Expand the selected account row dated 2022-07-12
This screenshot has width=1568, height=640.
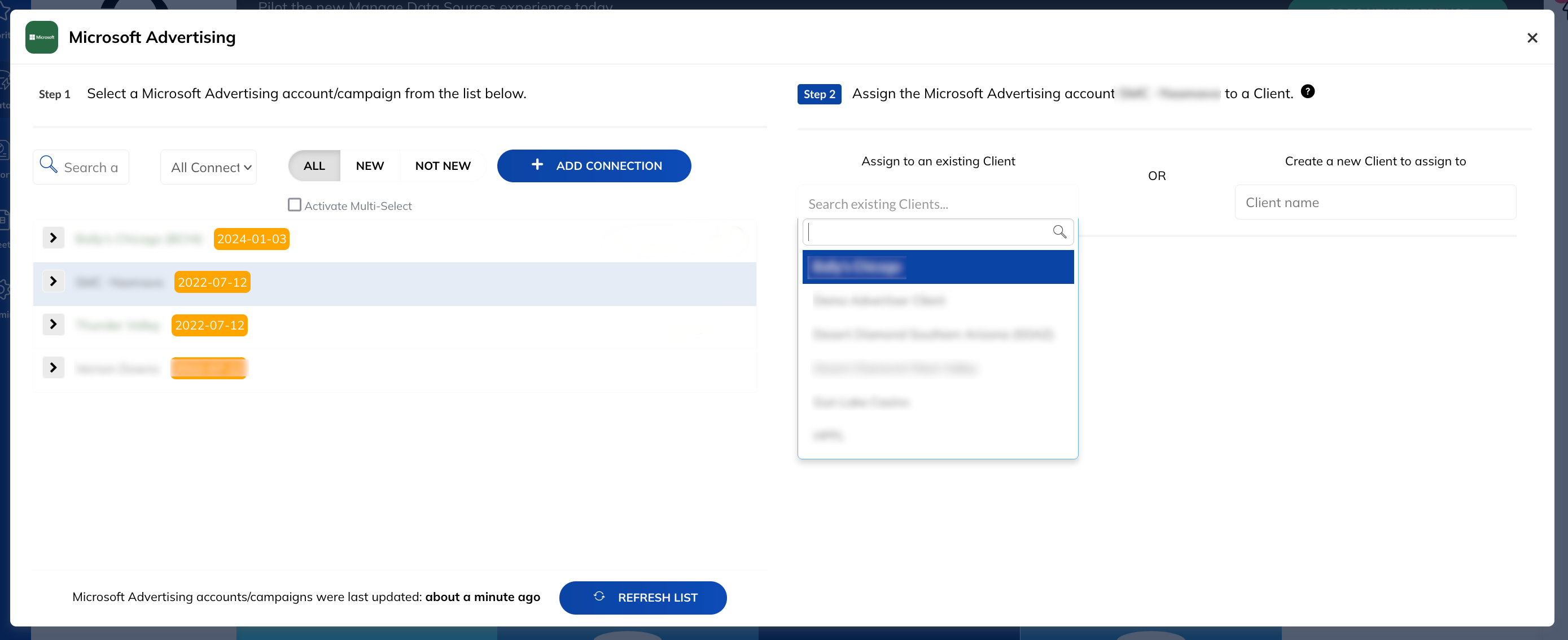[54, 282]
